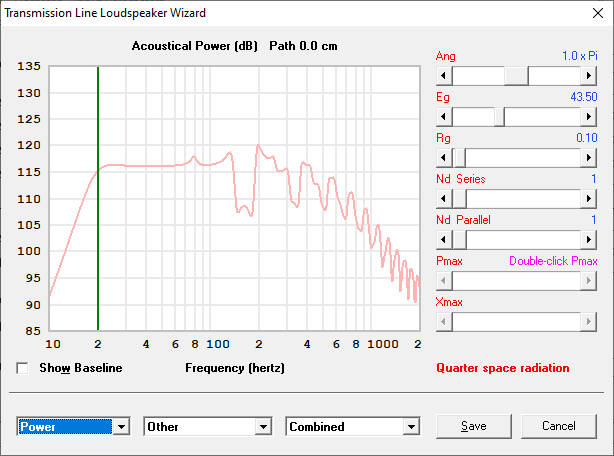Click the Eg slider left arrow

(444, 117)
